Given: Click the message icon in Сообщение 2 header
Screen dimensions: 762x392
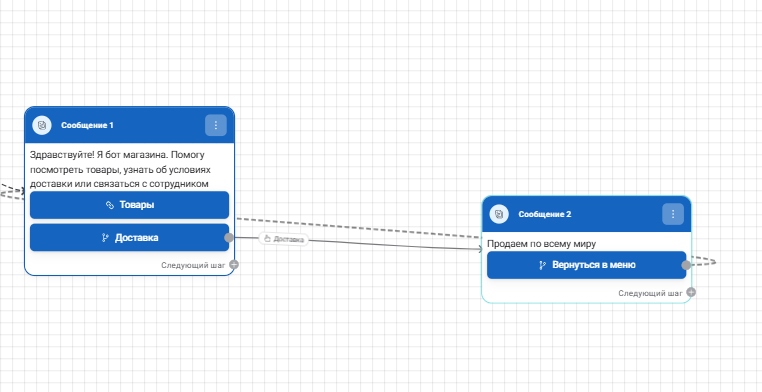Looking at the screenshot, I should pos(499,214).
